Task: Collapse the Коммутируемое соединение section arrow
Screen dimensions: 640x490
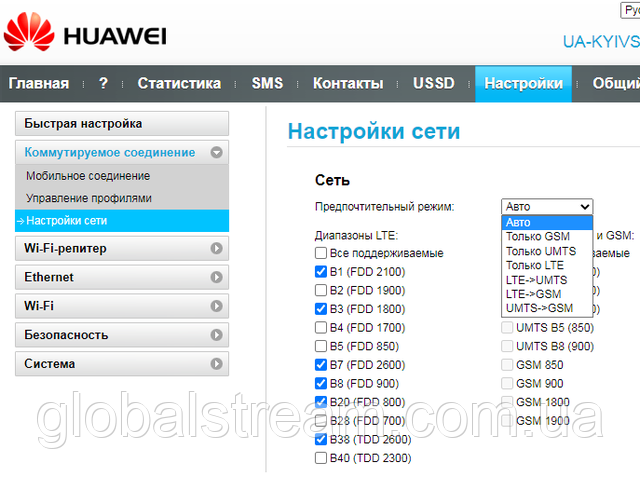Action: [216, 153]
